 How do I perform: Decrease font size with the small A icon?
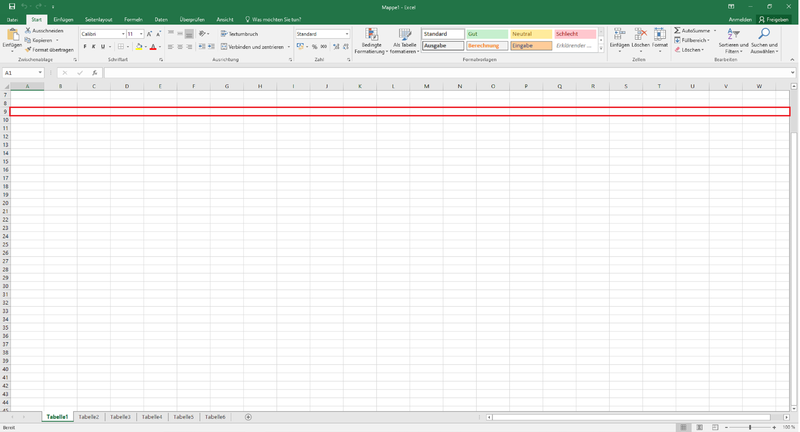pyautogui.click(x=158, y=34)
